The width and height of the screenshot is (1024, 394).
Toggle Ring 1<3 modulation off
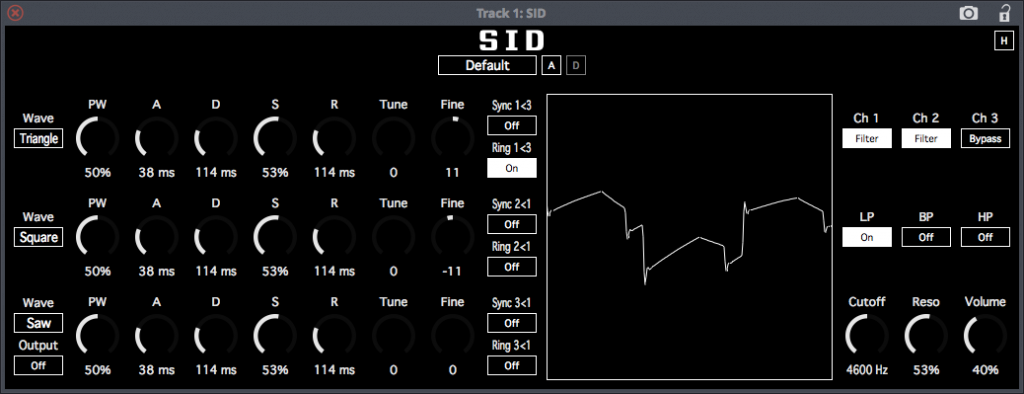(x=511, y=168)
